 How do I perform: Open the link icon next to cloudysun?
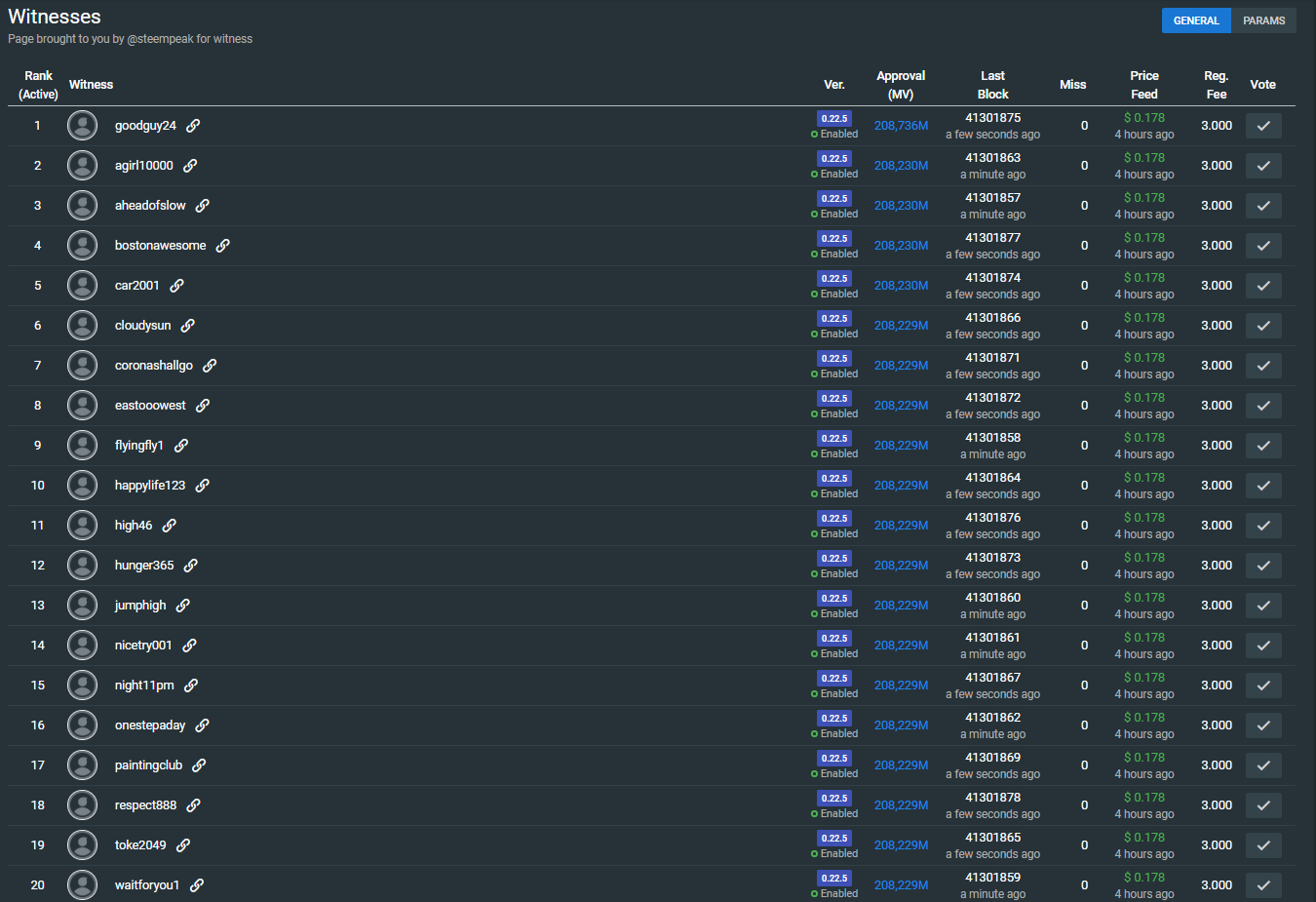point(187,326)
